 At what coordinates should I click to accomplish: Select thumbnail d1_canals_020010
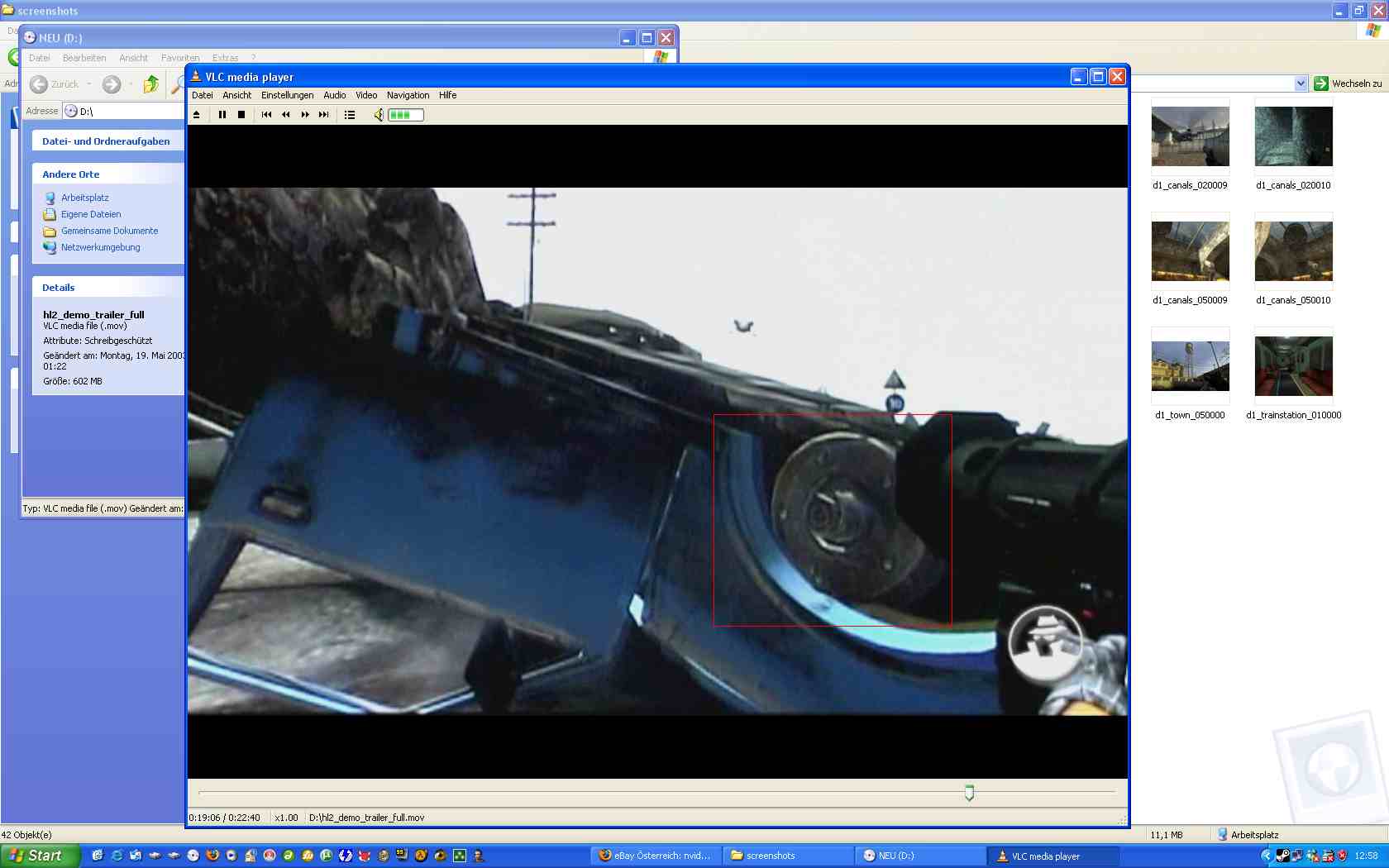click(1294, 136)
